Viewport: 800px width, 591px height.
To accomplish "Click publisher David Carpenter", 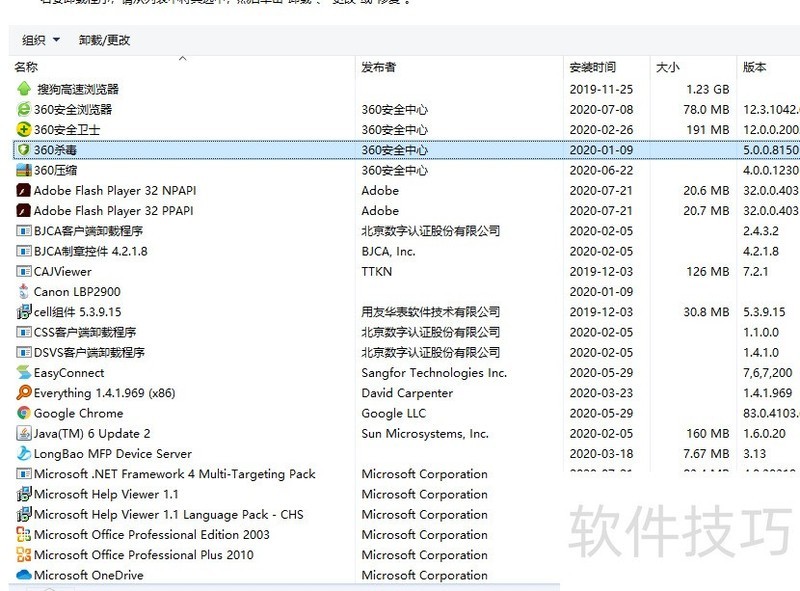I will (x=407, y=393).
